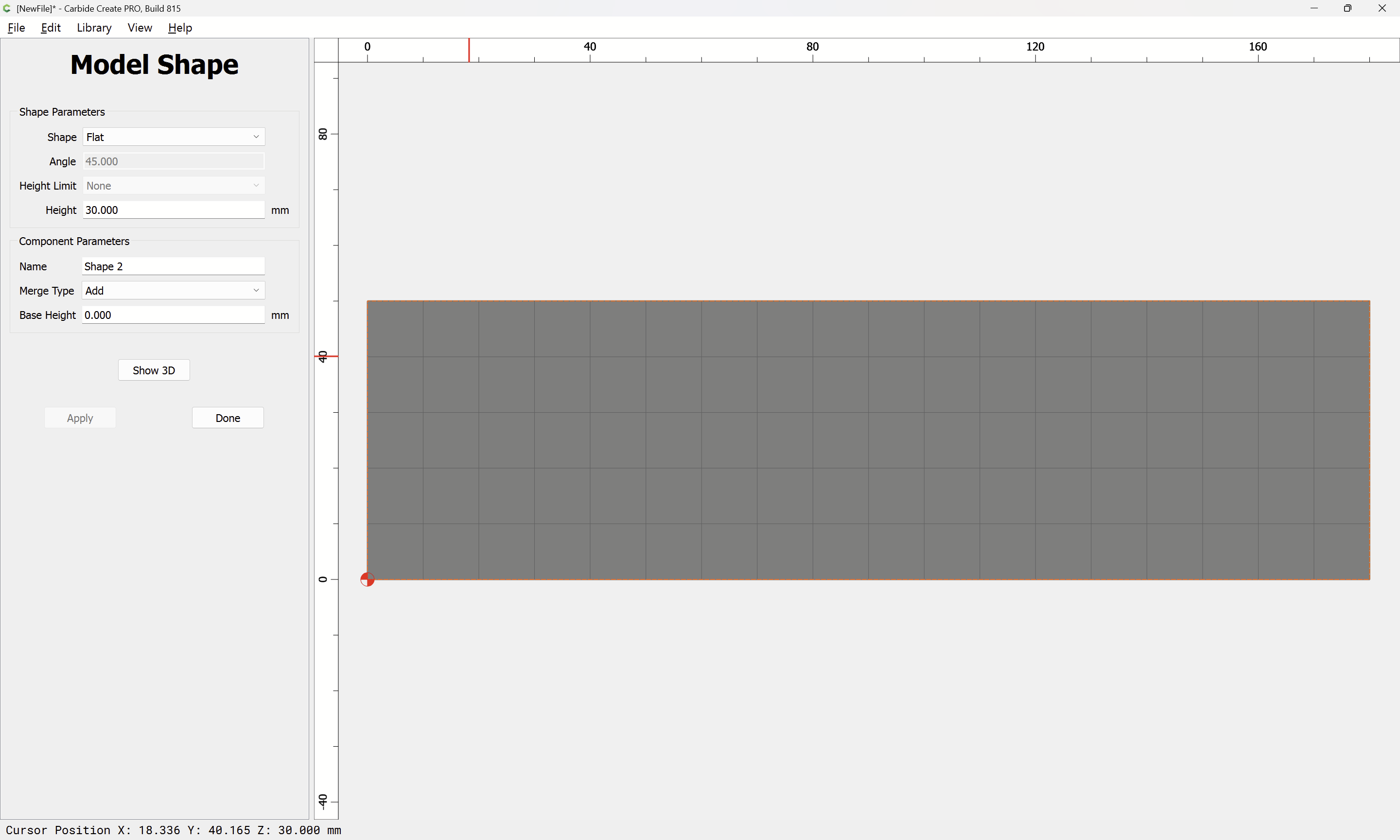Click the Base Height input field
Image resolution: width=1400 pixels, height=840 pixels.
point(174,315)
